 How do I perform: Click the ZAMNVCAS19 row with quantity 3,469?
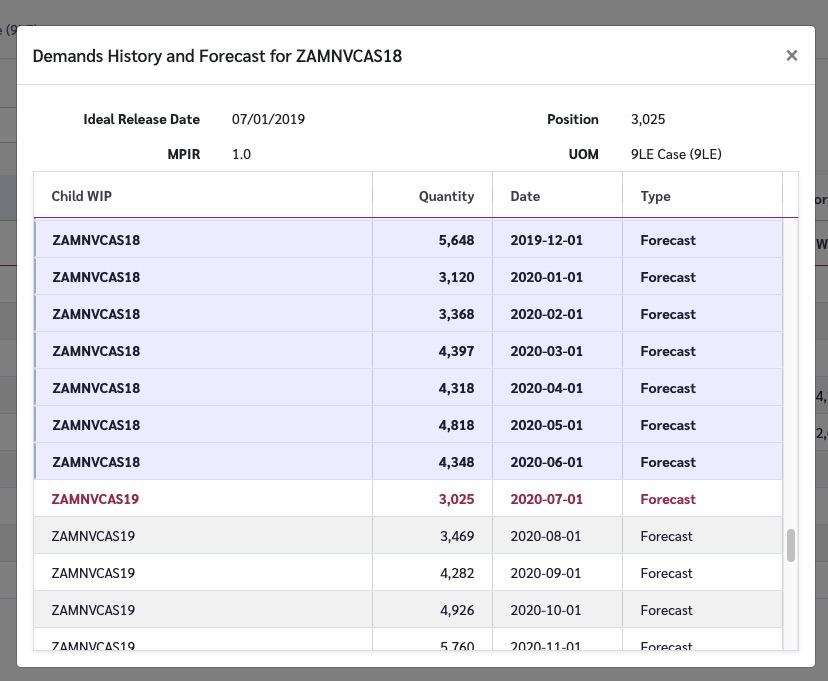pyautogui.click(x=408, y=536)
